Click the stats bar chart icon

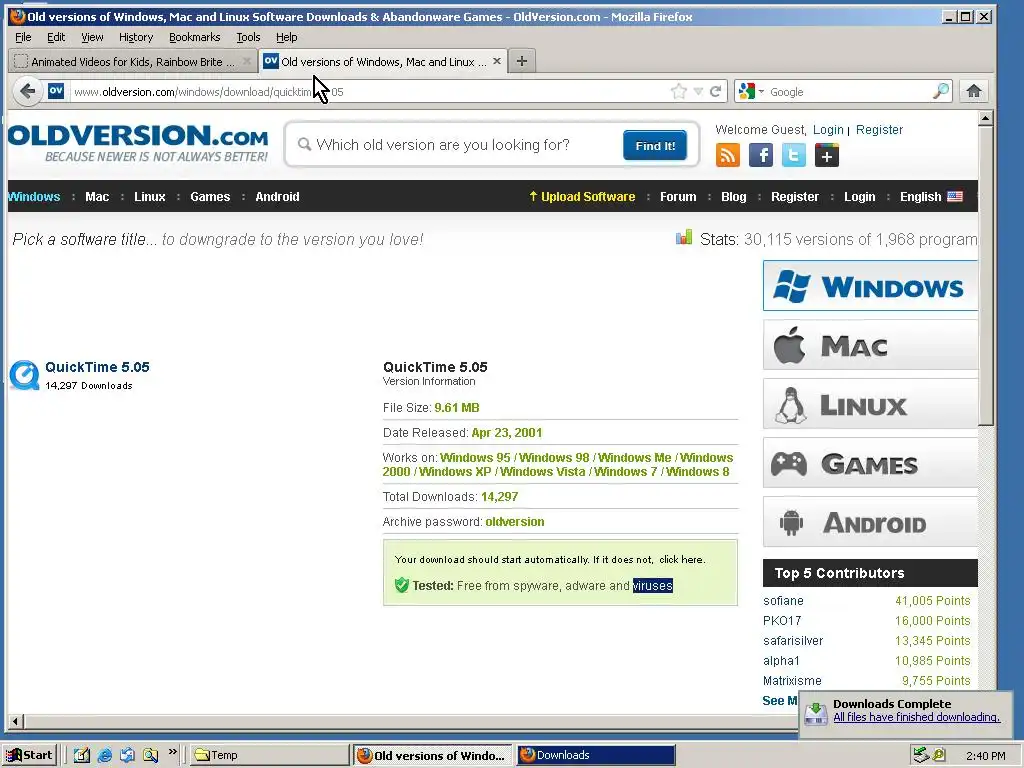[x=684, y=237]
